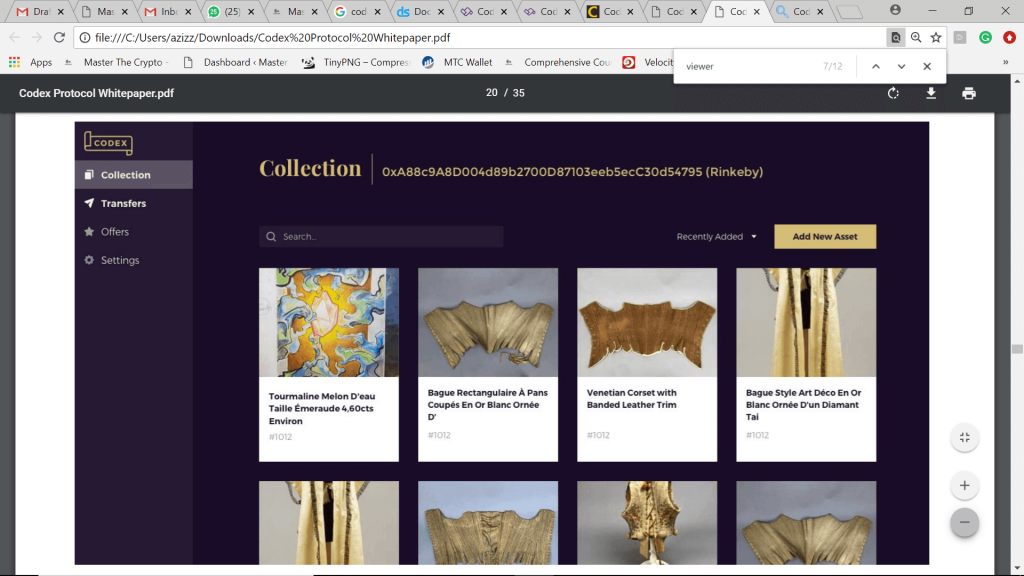Image resolution: width=1024 pixels, height=576 pixels.
Task: Open a new browser tab
Action: tap(849, 12)
